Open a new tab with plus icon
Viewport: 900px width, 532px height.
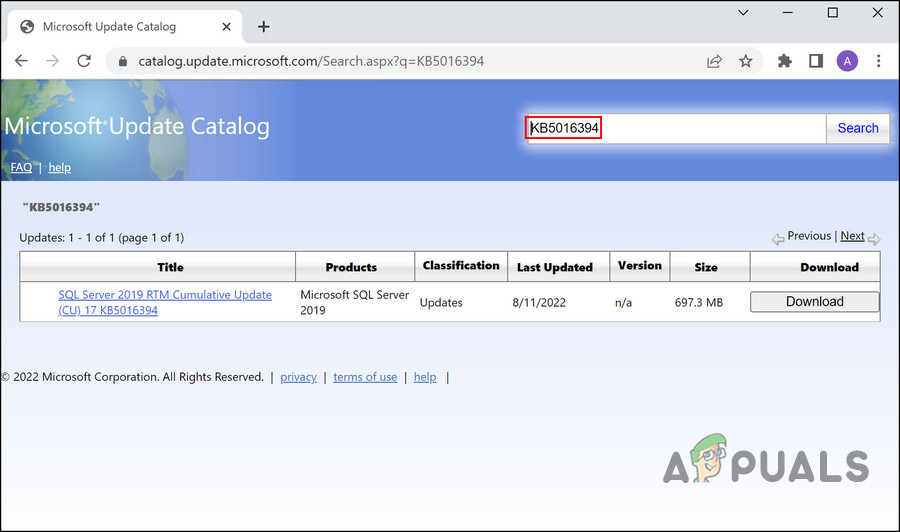click(263, 27)
